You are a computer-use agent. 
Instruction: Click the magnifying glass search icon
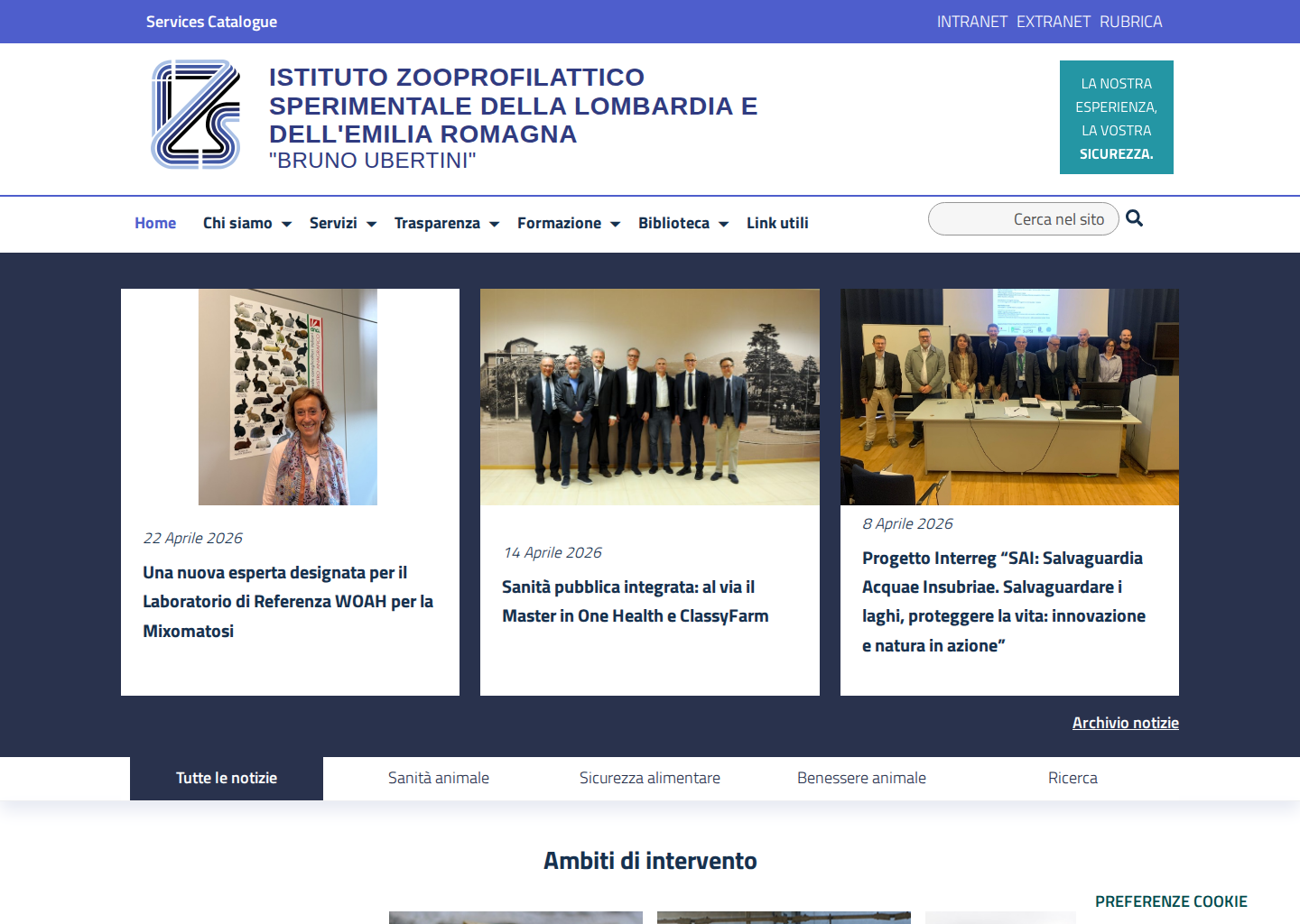[1135, 218]
